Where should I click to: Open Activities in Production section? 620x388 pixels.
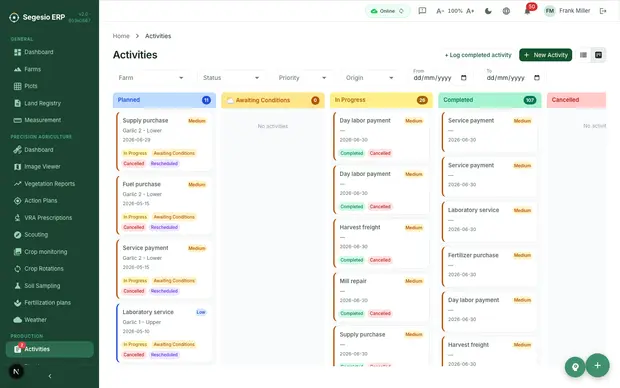pos(49,349)
